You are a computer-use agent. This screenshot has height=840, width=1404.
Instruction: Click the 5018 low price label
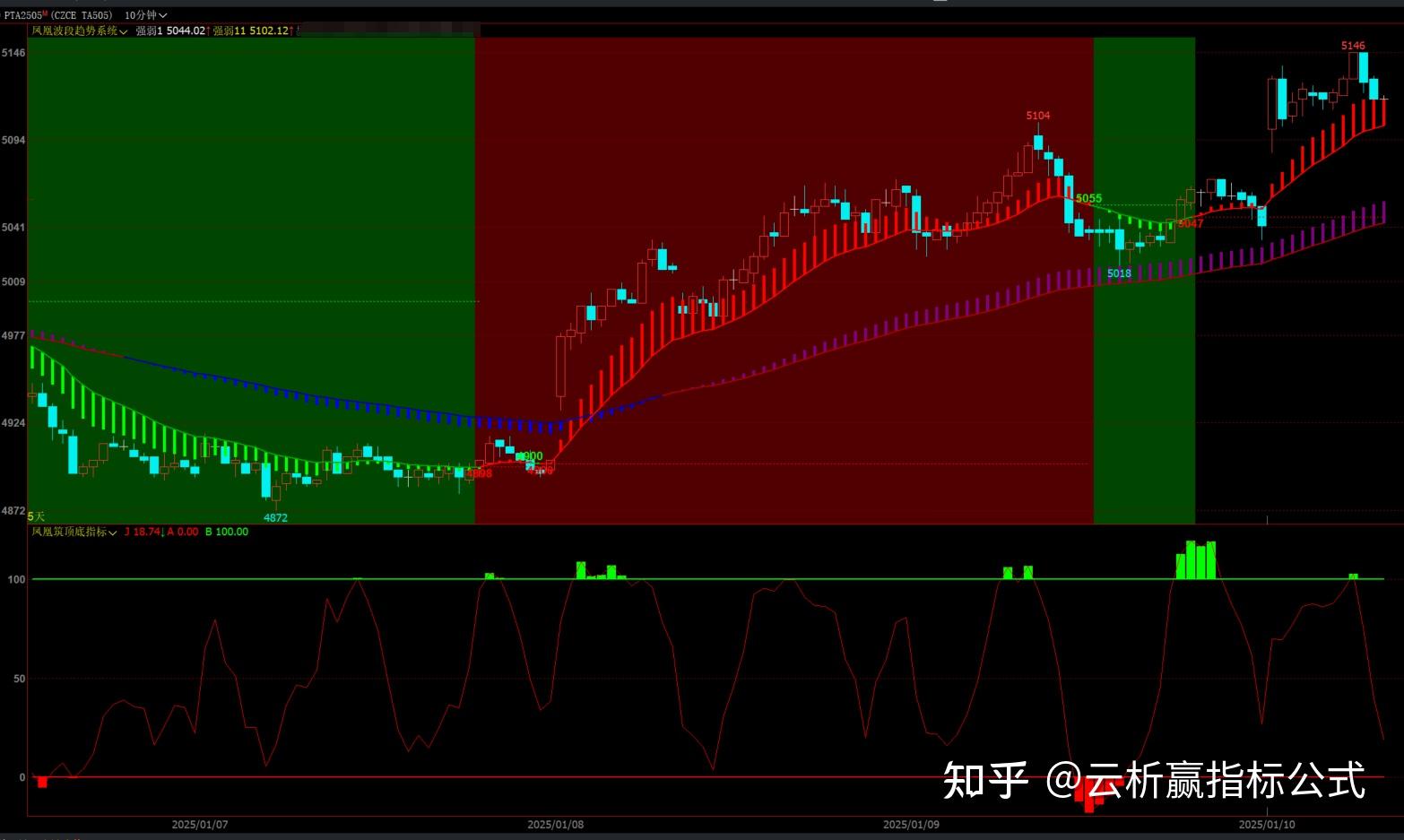click(x=1119, y=273)
